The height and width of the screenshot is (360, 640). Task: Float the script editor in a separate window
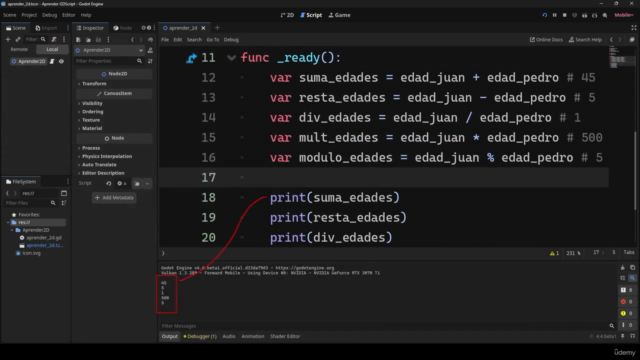[x=632, y=40]
